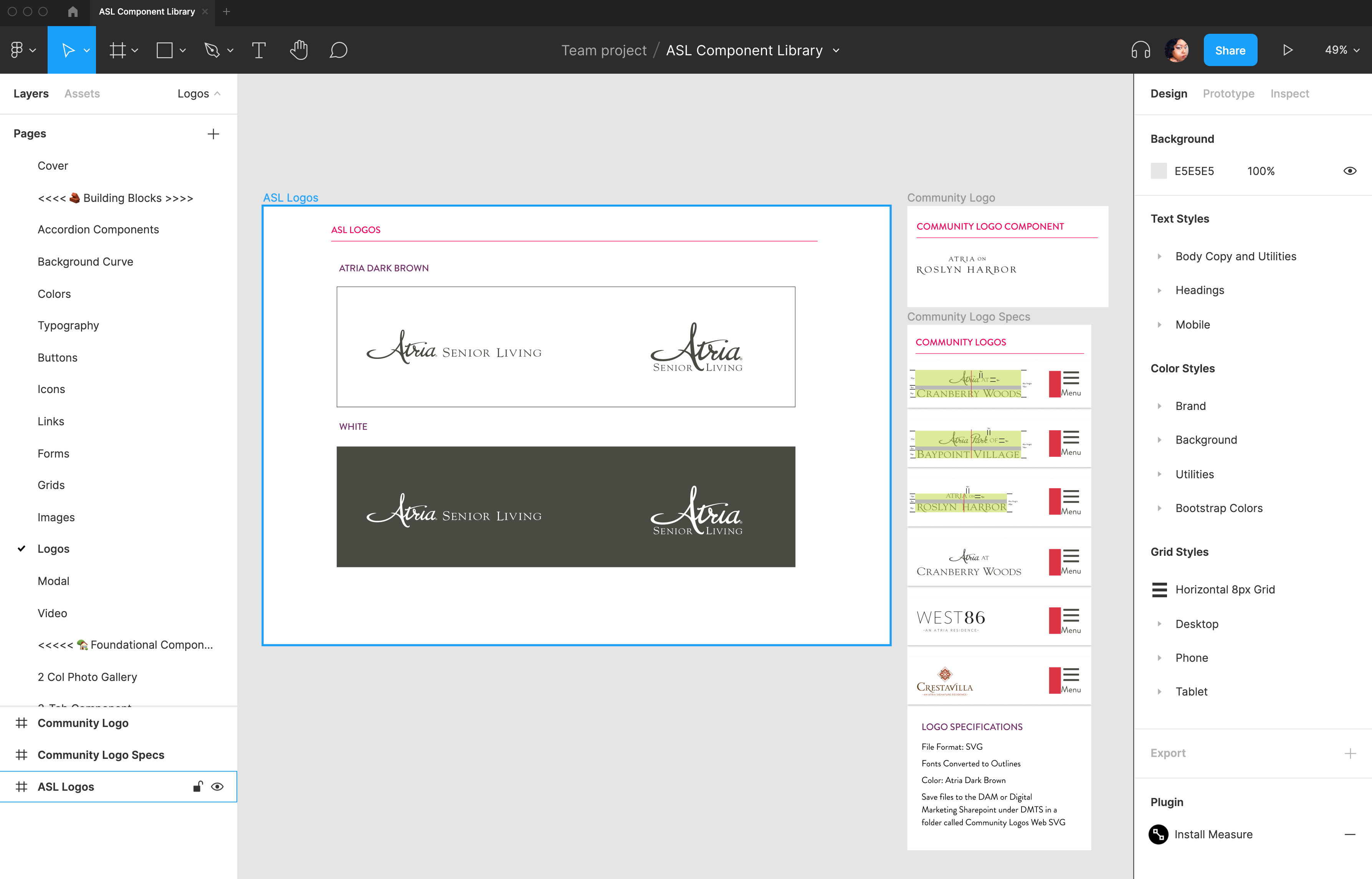
Task: Add an export setting
Action: coord(1350,753)
